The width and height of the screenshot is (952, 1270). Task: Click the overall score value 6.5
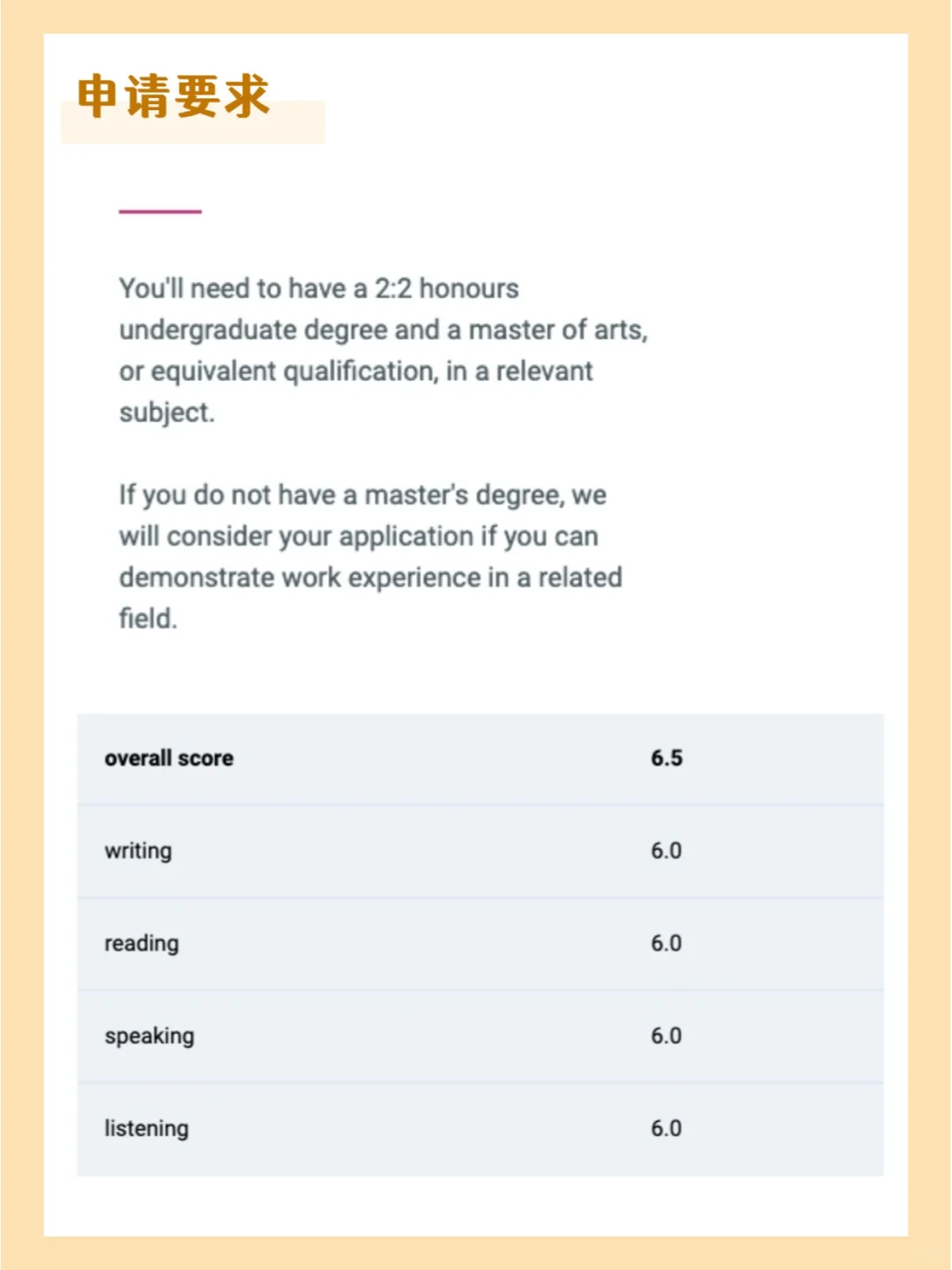tap(667, 758)
